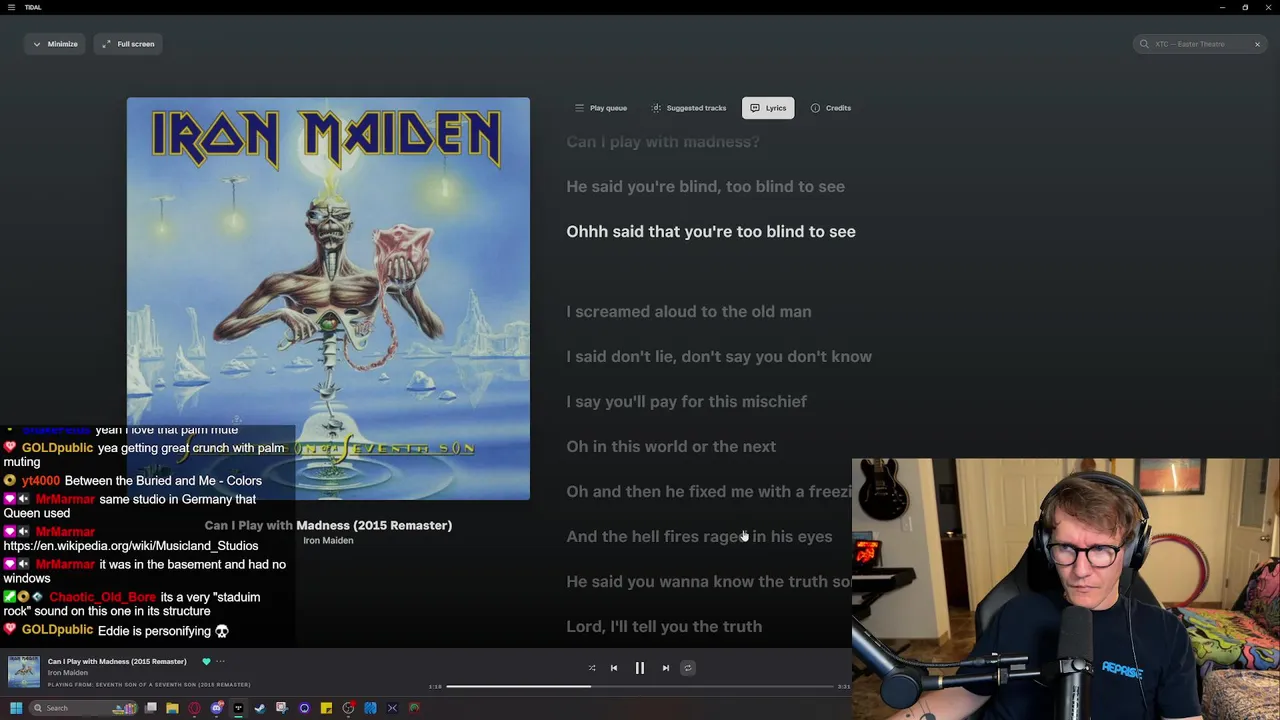Seek using the playback progress bar
Viewport: 1280px width, 720px height.
pos(640,687)
